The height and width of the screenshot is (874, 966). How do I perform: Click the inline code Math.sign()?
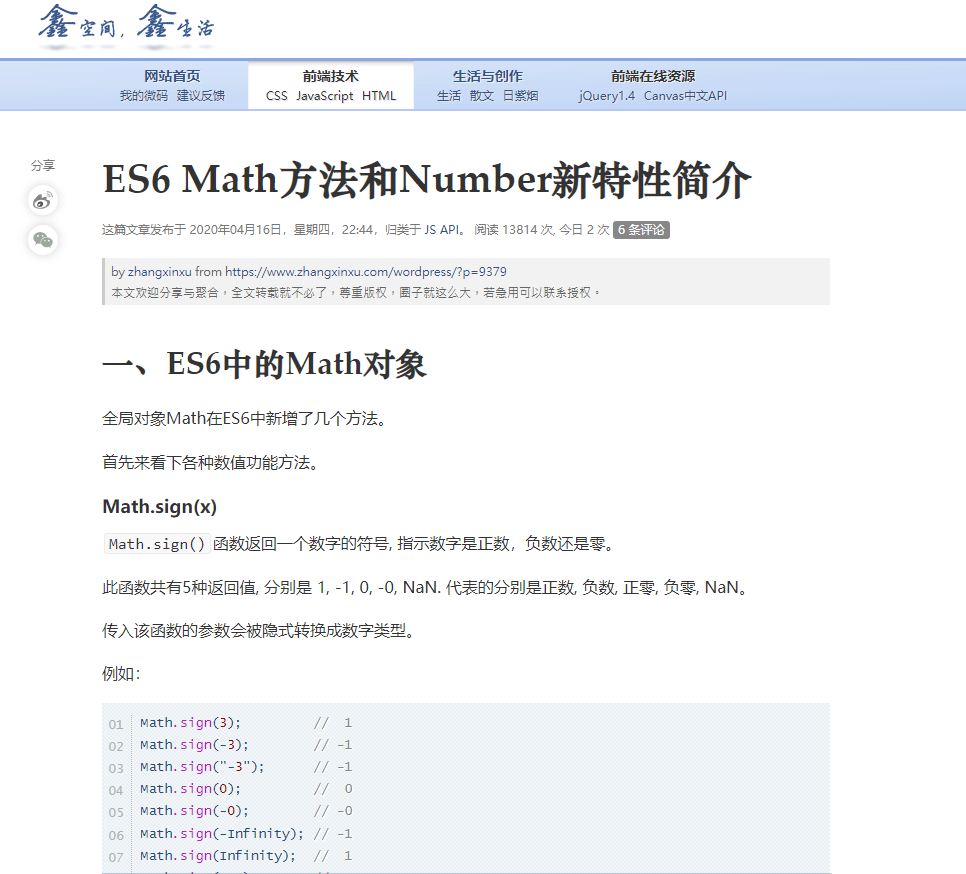tap(157, 544)
